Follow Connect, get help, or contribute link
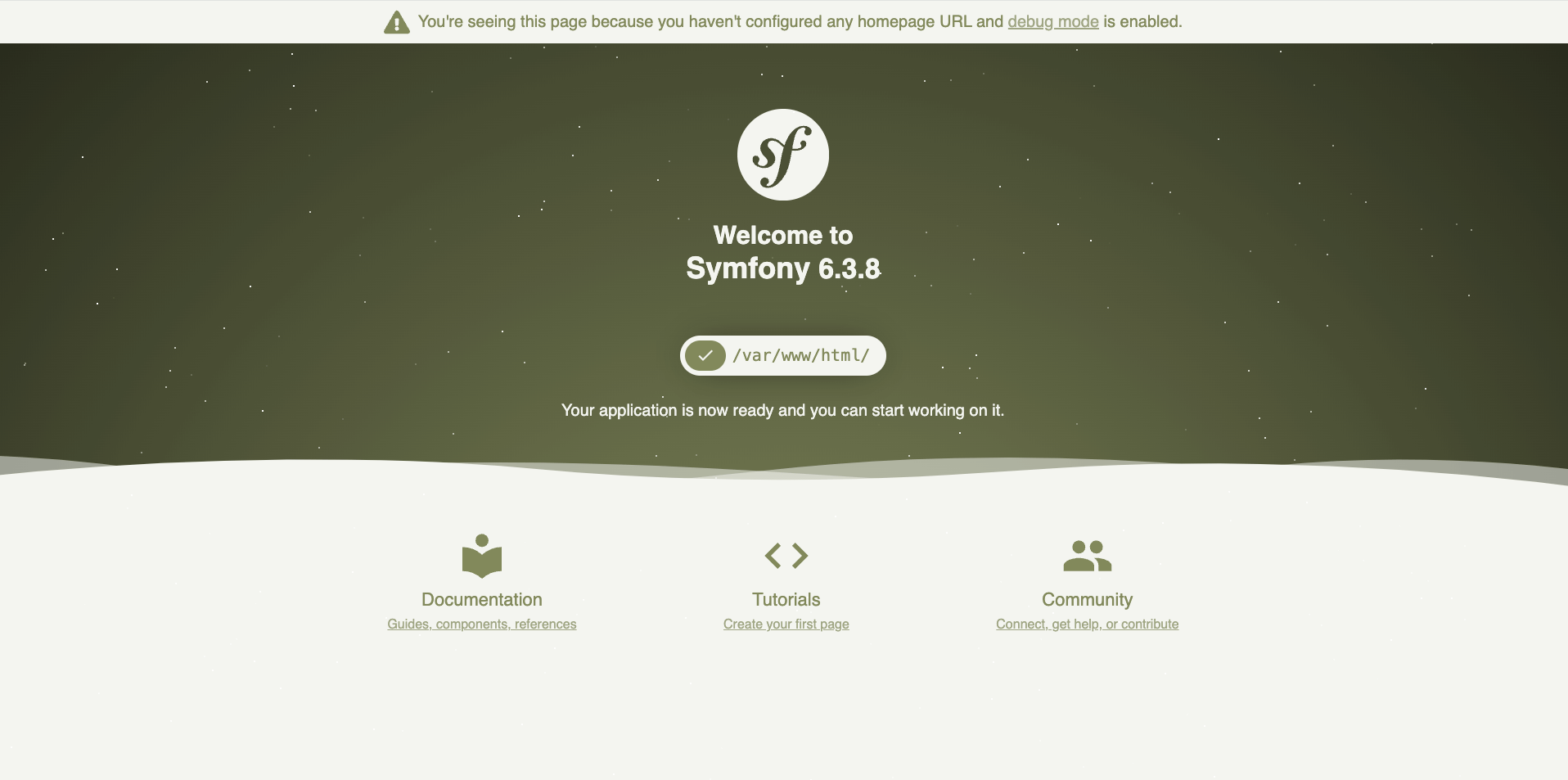This screenshot has height=780, width=1568. [x=1087, y=624]
